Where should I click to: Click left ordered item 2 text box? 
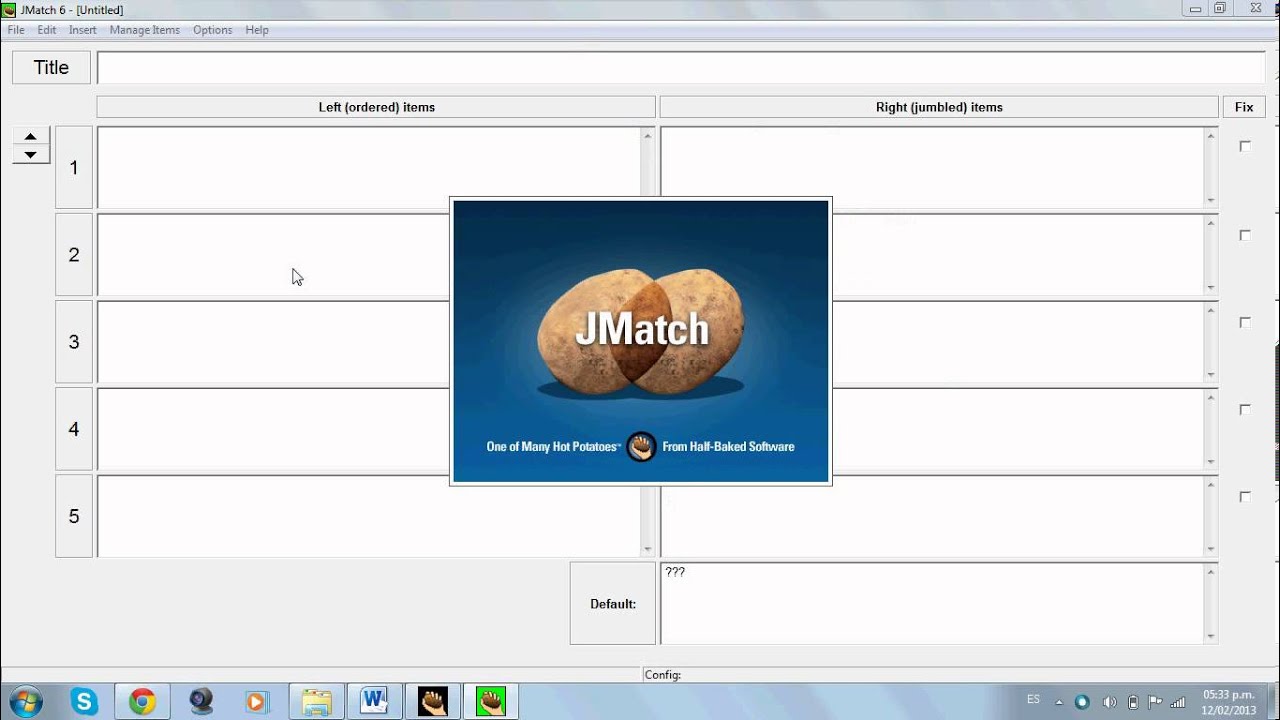tap(273, 255)
